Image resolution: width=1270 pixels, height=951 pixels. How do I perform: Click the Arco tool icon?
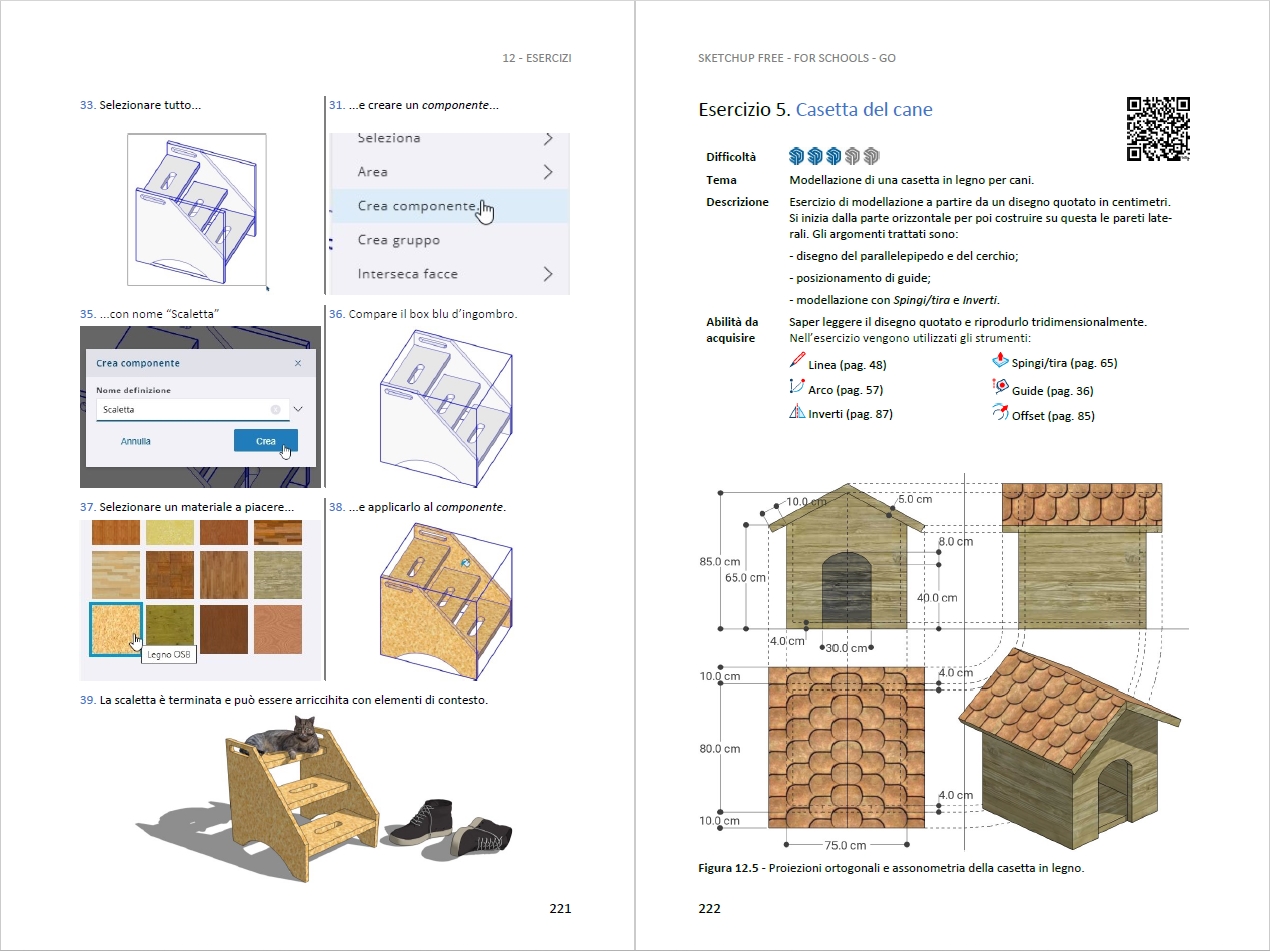click(x=797, y=388)
